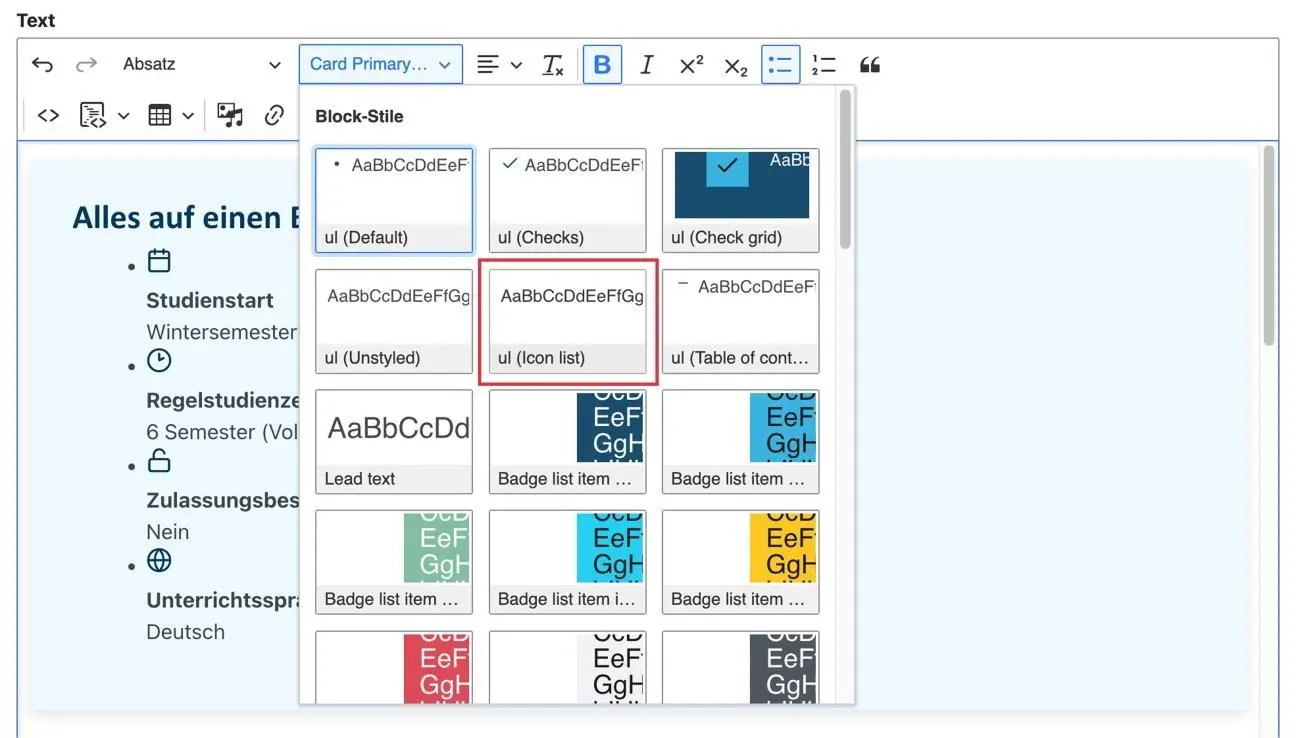
Task: Open the insert table dropdown
Action: tap(171, 116)
